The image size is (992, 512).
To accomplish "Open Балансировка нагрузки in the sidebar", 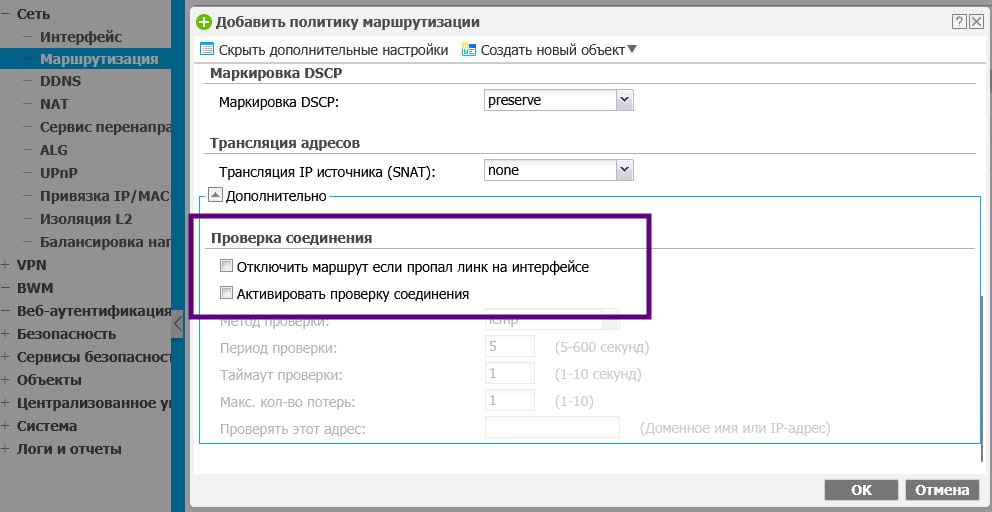I will point(106,242).
